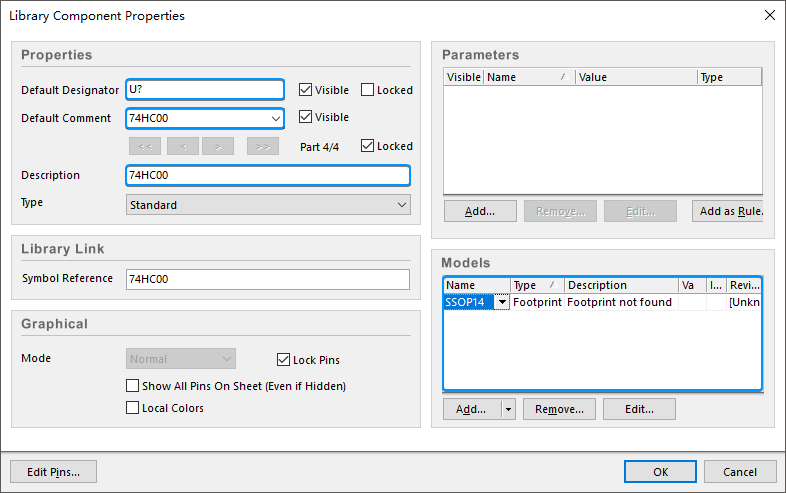Screen dimensions: 786x493
Task: Go to previous part with < button
Action: [183, 146]
